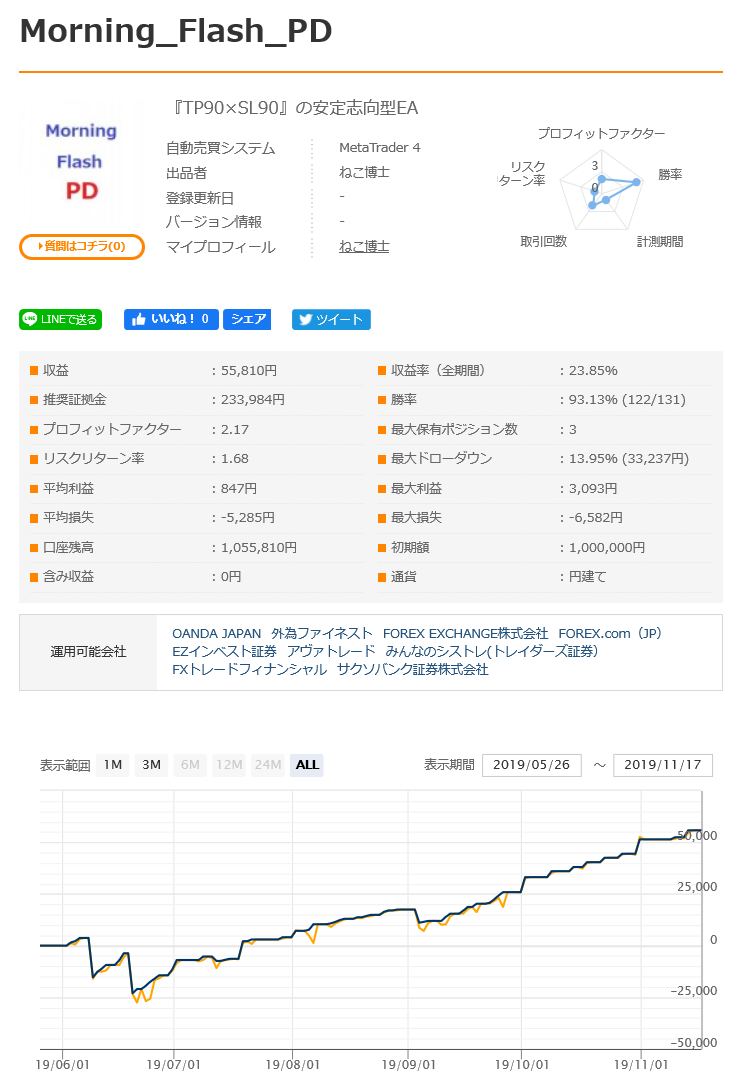
Task: Click the 平均損失 value -5,285円
Action: tap(248, 517)
